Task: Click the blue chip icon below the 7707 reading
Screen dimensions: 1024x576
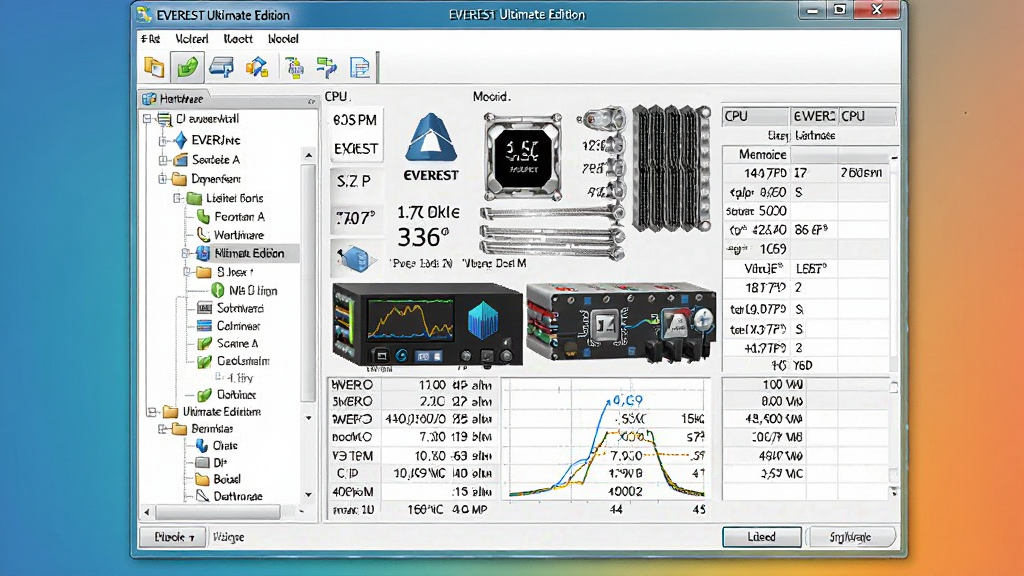Action: (x=357, y=259)
